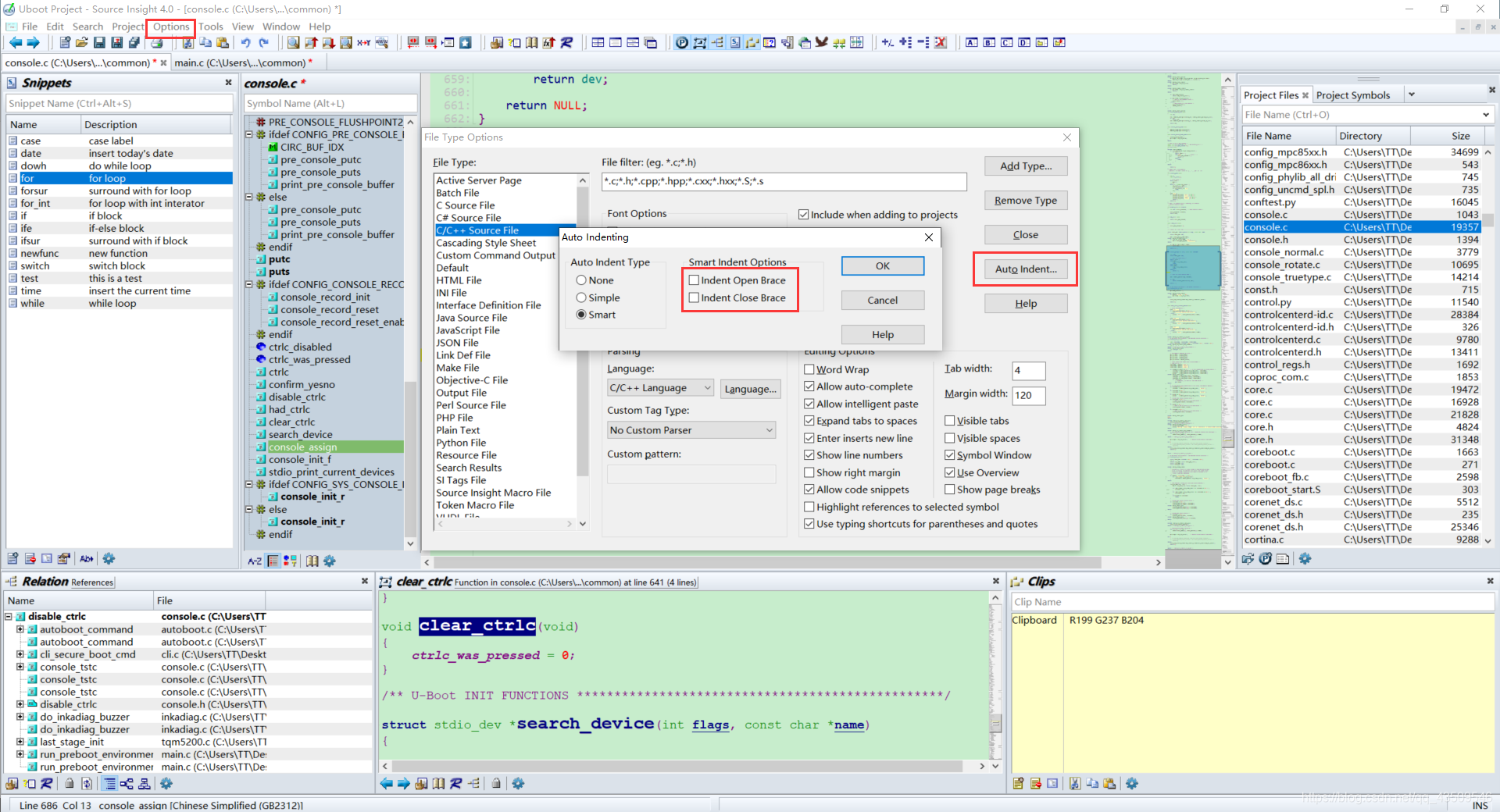Click the Paste clipboard icon in toolbar
The width and height of the screenshot is (1500, 812).
pos(223,43)
